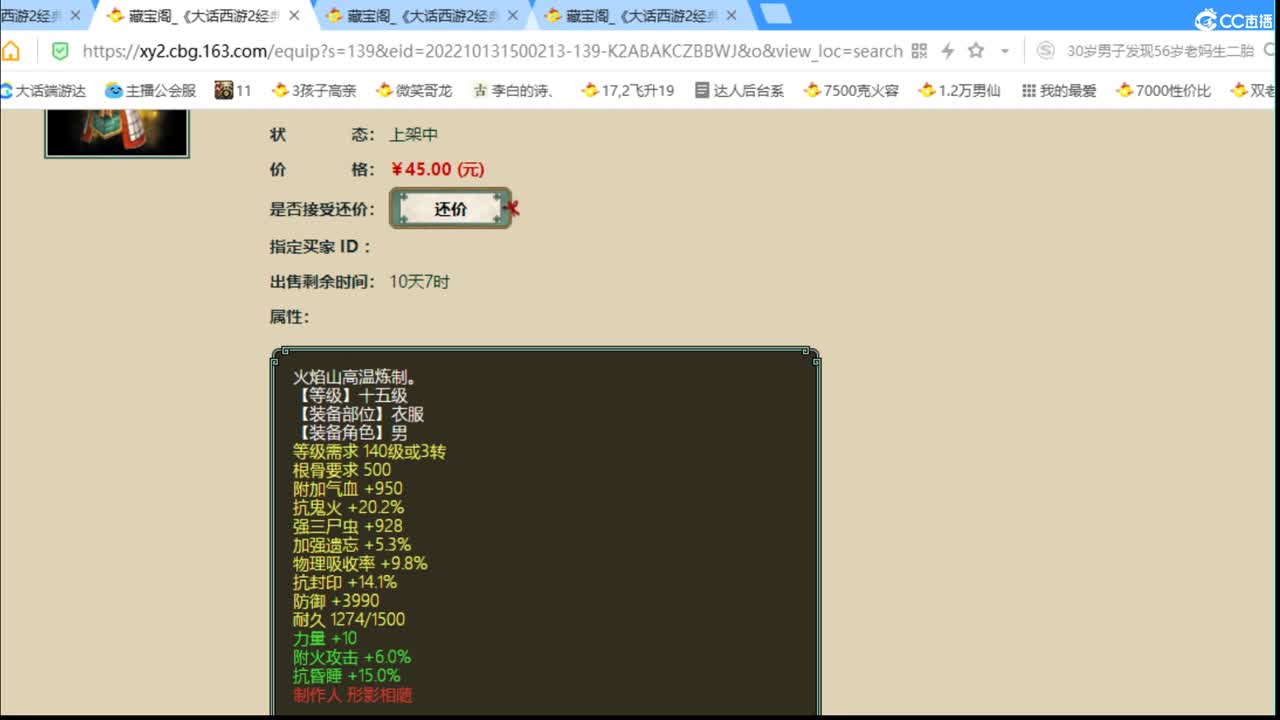Open the 1.2万男仙 bookmark
This screenshot has width=1280, height=720.
tap(959, 90)
